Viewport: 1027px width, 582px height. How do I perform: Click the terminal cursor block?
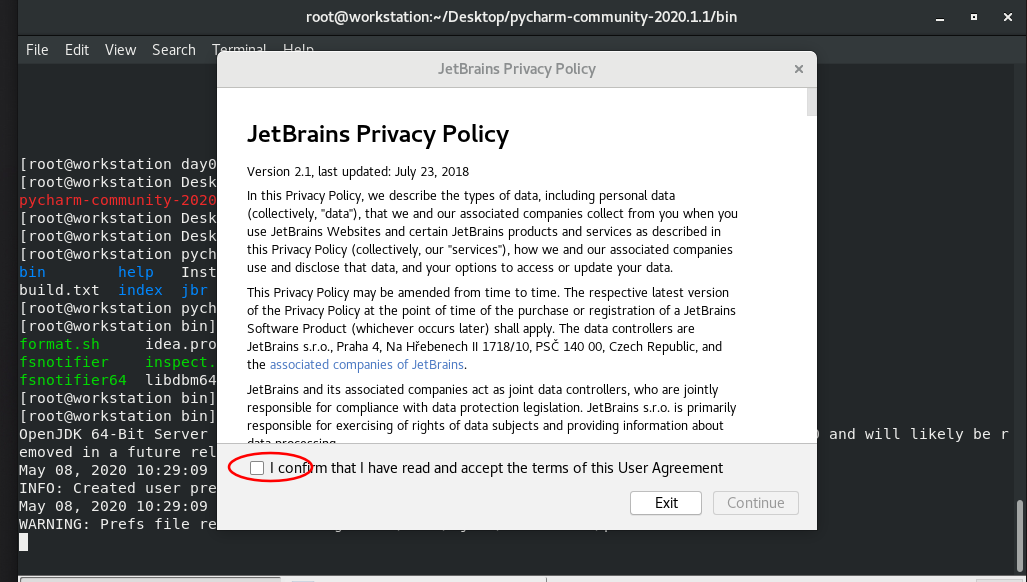pos(24,541)
